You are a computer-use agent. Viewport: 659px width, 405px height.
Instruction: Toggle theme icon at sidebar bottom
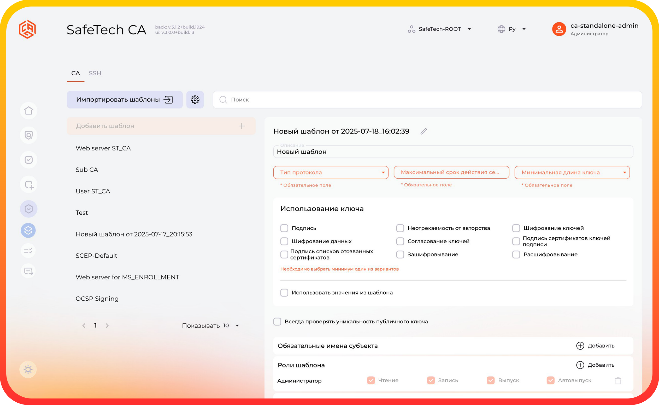pos(28,369)
